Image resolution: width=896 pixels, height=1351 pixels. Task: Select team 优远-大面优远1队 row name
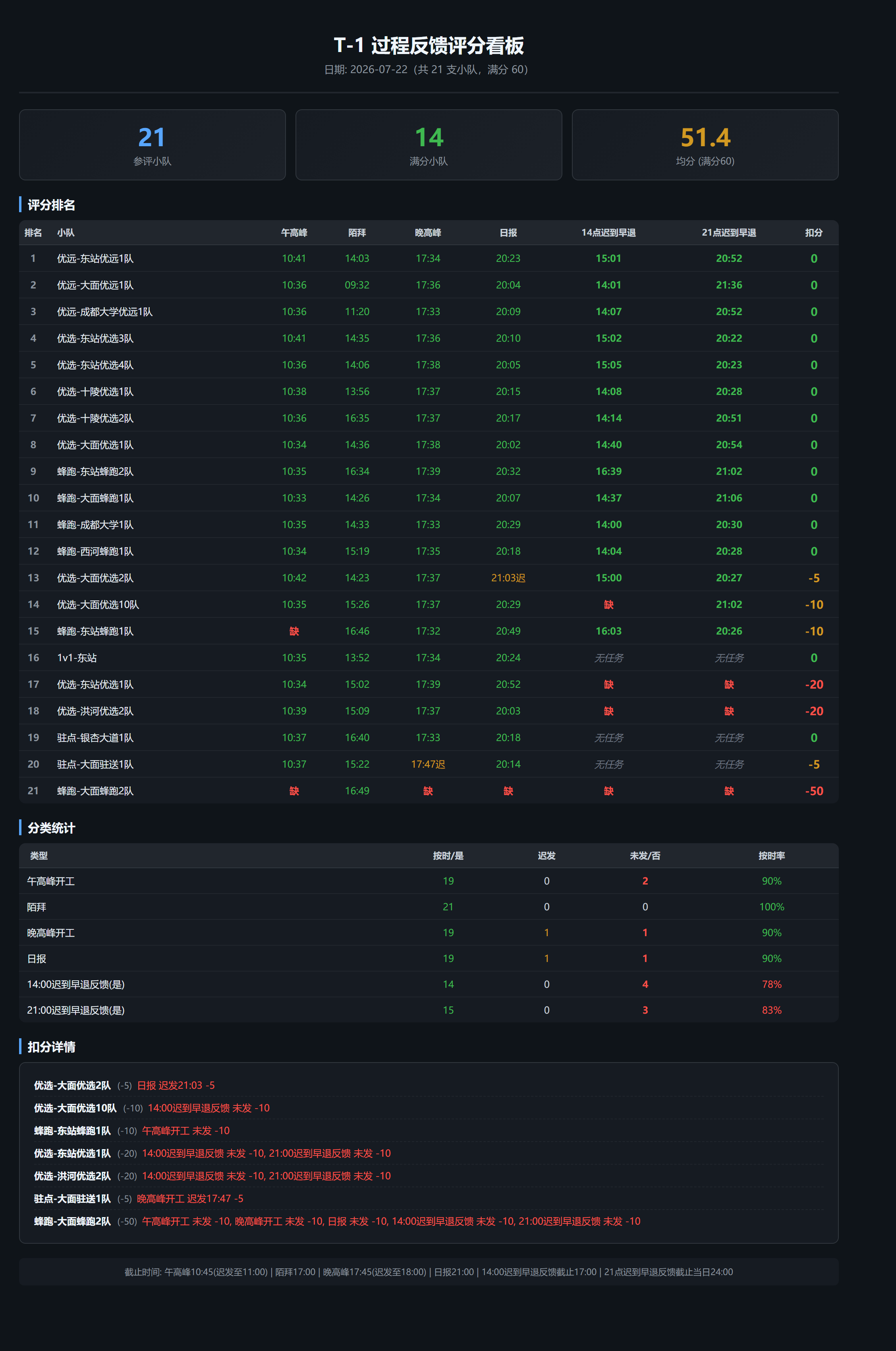pyautogui.click(x=95, y=285)
